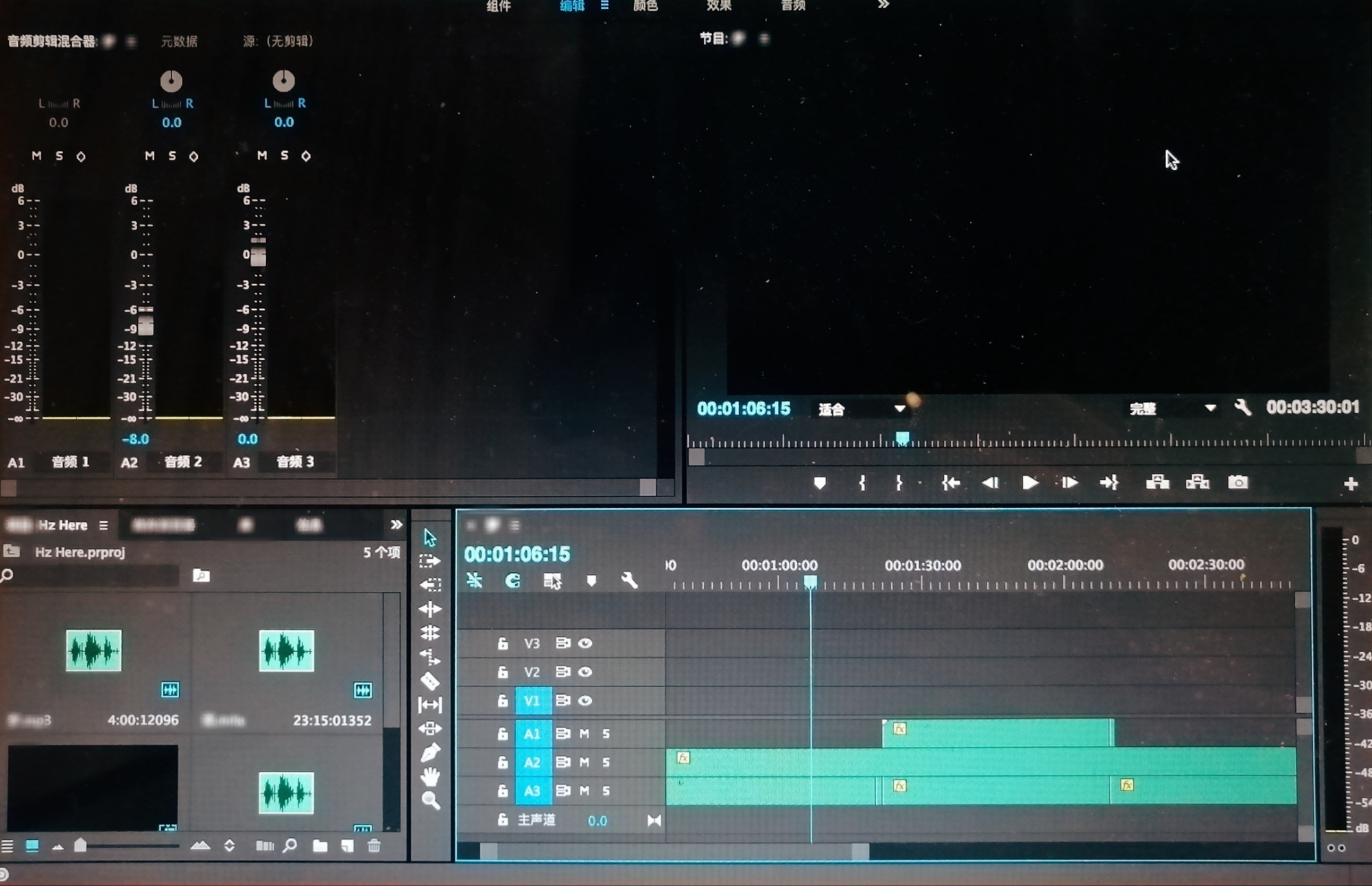Image resolution: width=1372 pixels, height=886 pixels.
Task: Toggle lock on the V2 track
Action: [x=503, y=672]
